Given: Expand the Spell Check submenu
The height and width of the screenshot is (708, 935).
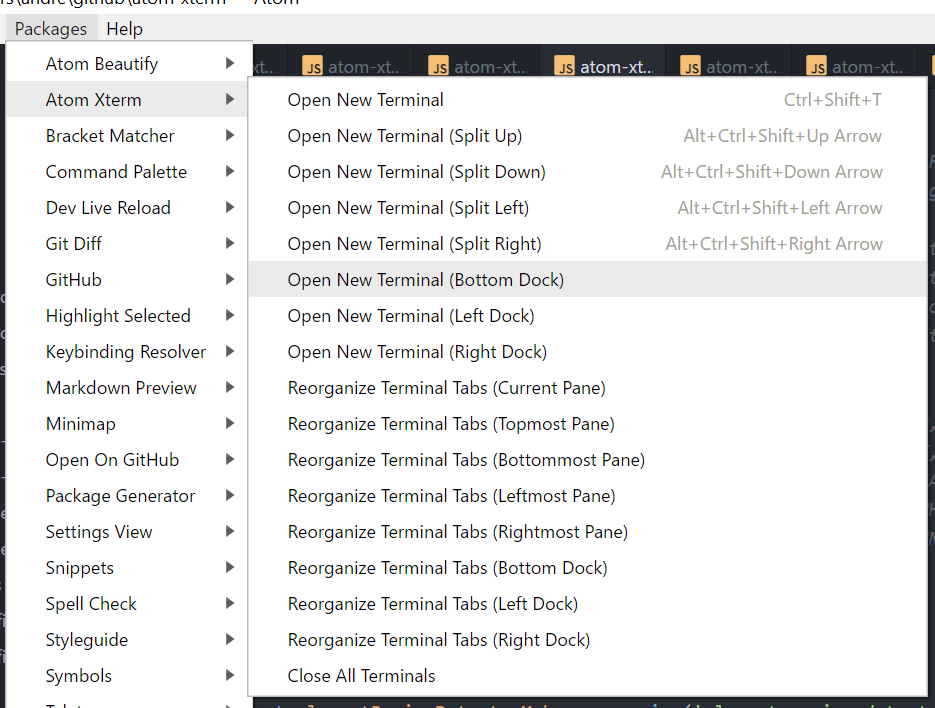Looking at the screenshot, I should point(126,604).
